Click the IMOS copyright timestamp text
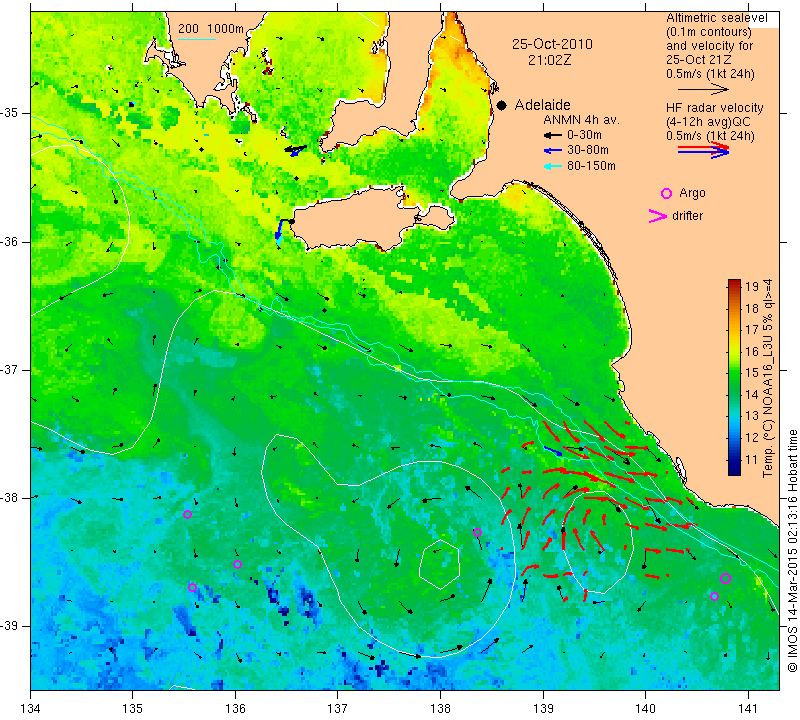 tap(792, 550)
